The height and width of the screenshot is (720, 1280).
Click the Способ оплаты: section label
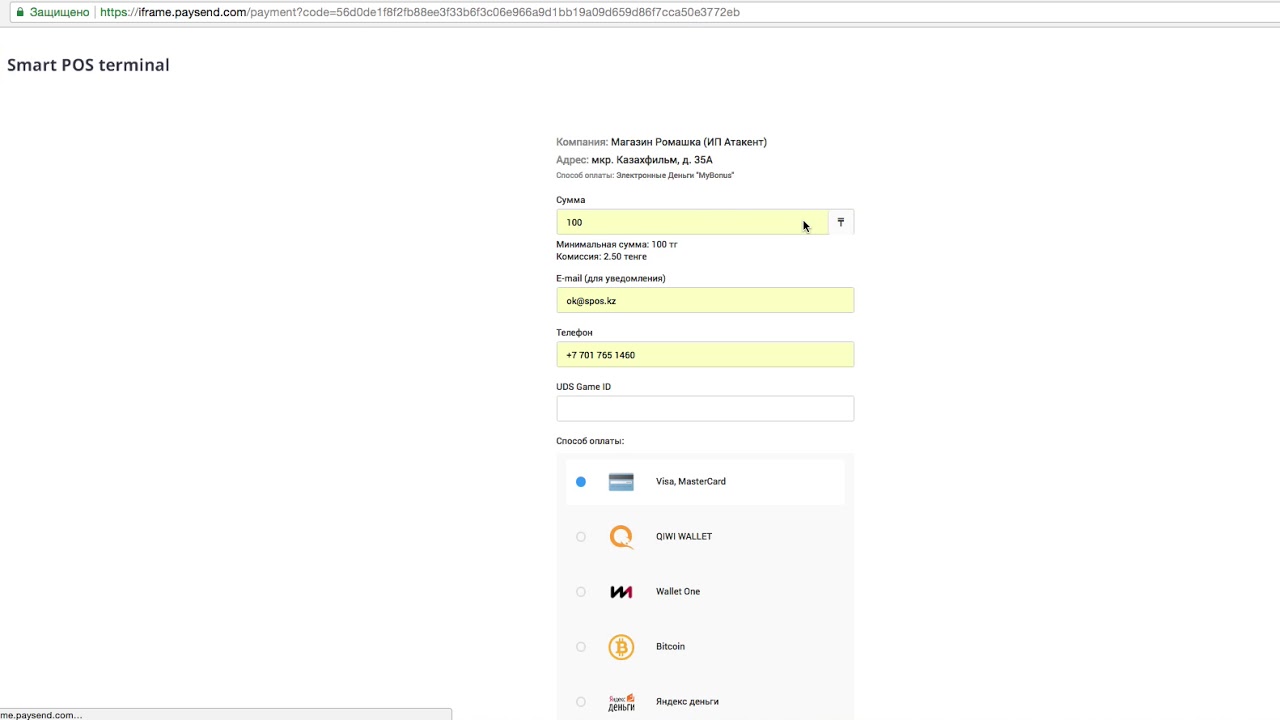pos(590,441)
